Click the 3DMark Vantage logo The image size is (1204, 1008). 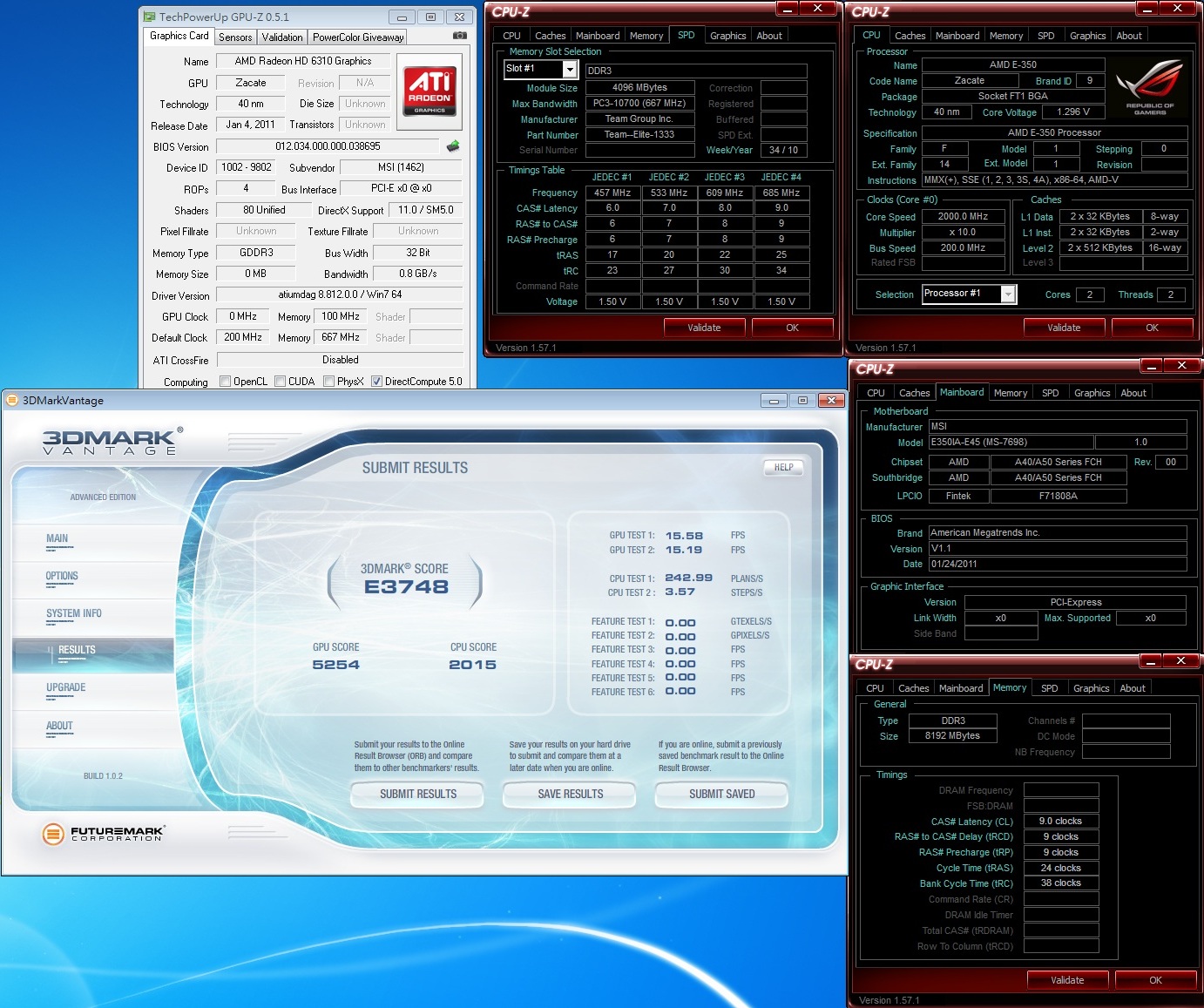tap(112, 441)
